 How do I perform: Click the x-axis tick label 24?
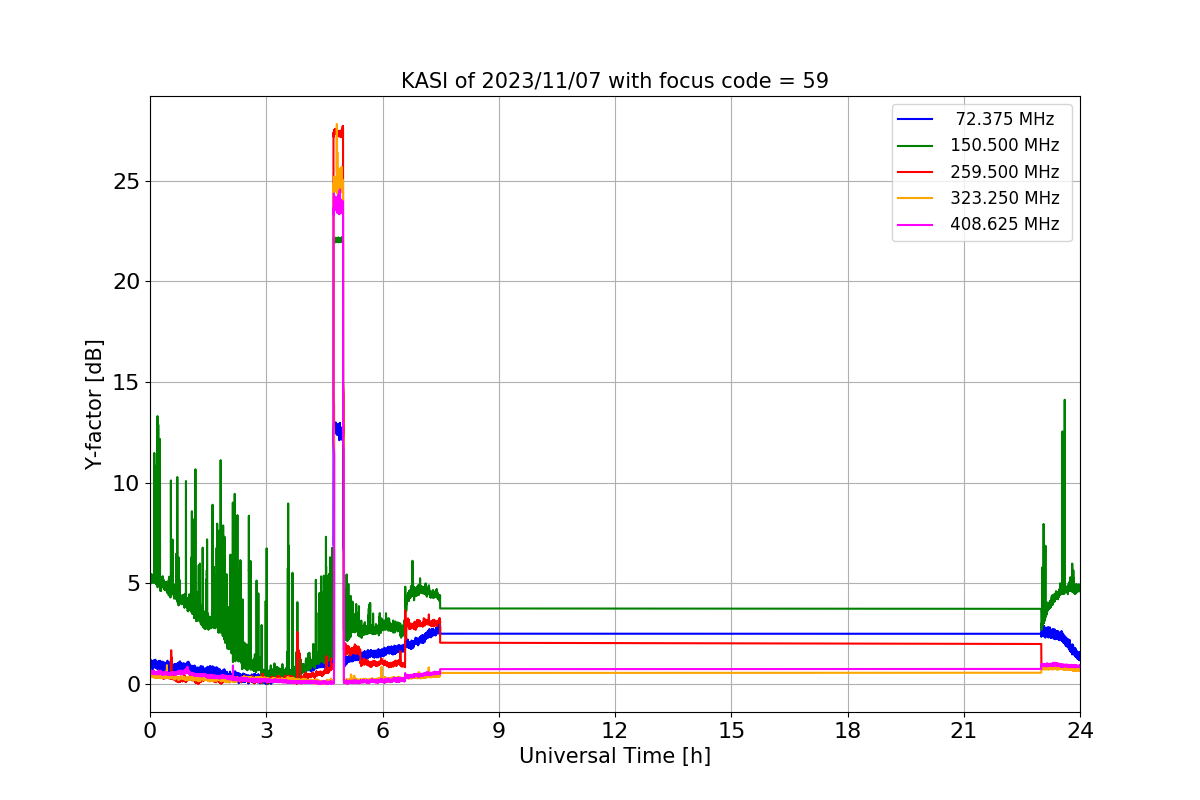click(1080, 731)
